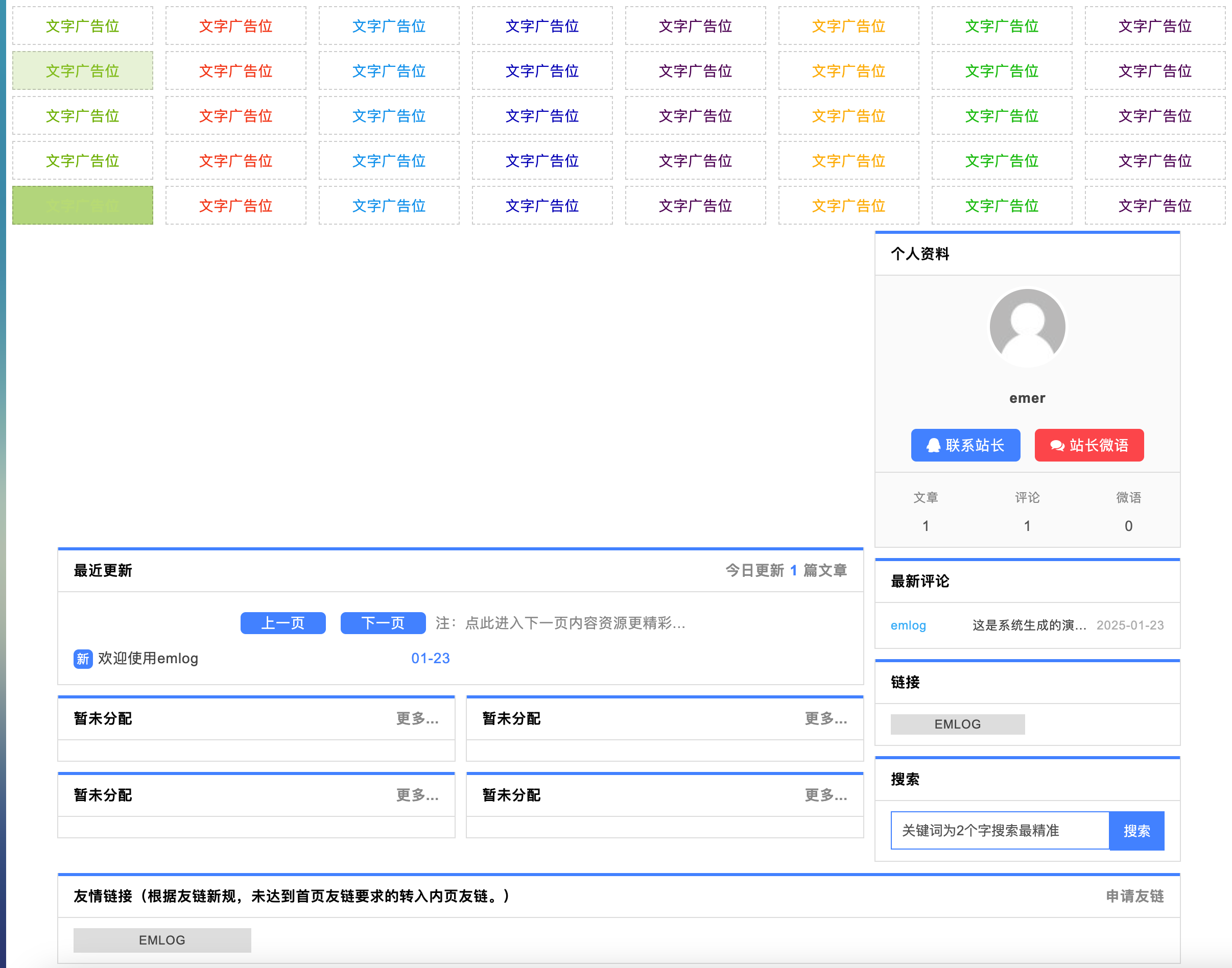Click the bottom-row light-blue 文字广告位 ad

point(389,205)
